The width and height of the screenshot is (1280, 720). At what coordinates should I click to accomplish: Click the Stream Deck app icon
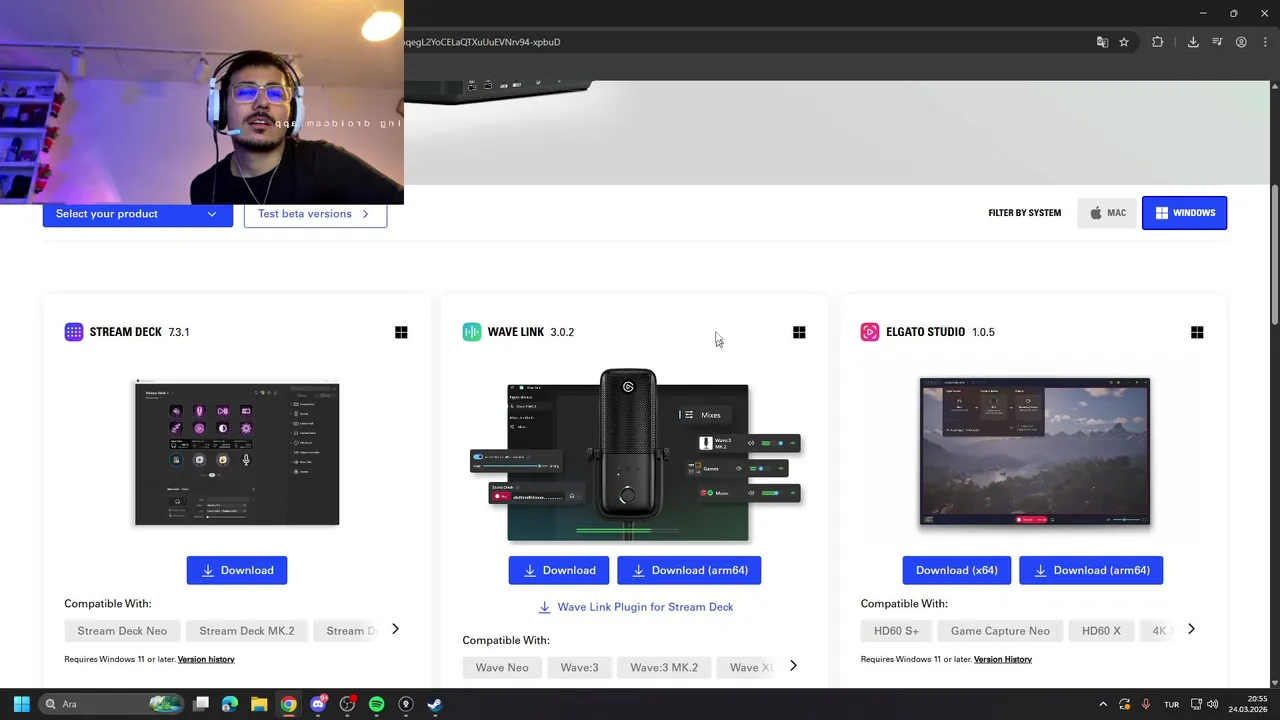click(74, 332)
